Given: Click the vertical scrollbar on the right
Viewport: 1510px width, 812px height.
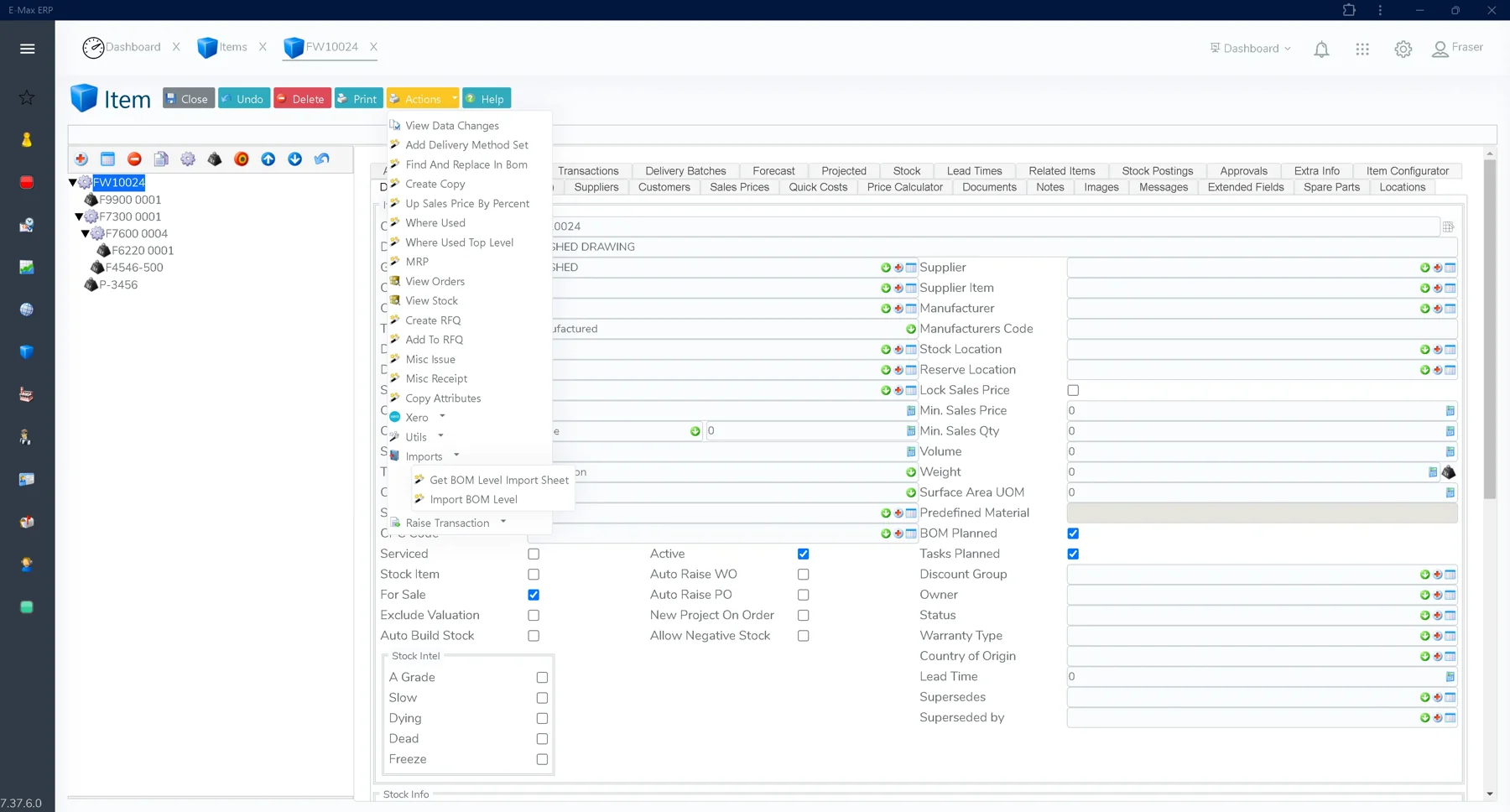Looking at the screenshot, I should tap(1490, 327).
